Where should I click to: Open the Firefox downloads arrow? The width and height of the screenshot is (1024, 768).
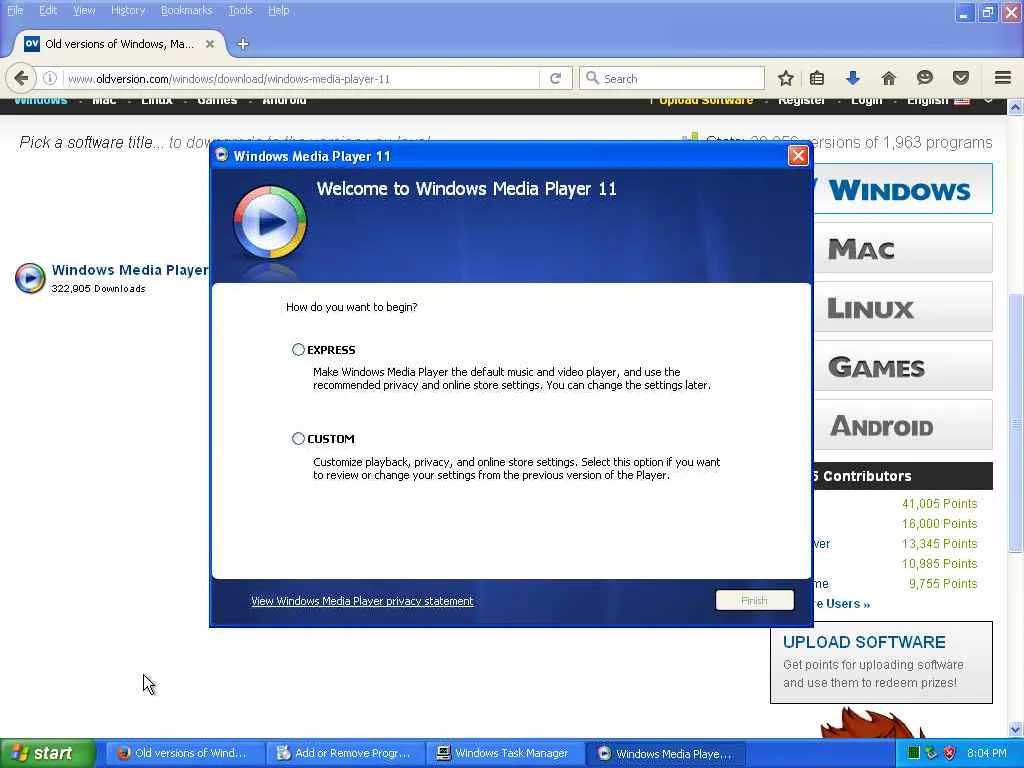pos(852,78)
